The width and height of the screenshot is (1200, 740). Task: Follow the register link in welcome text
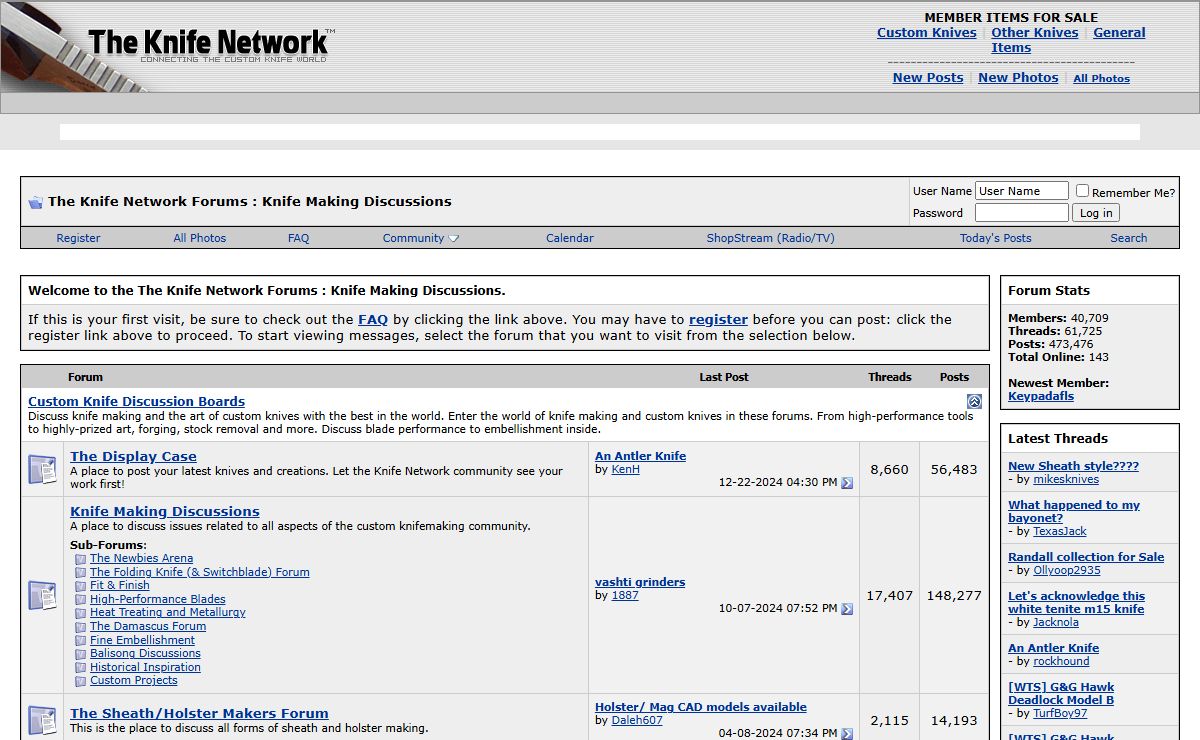point(718,320)
